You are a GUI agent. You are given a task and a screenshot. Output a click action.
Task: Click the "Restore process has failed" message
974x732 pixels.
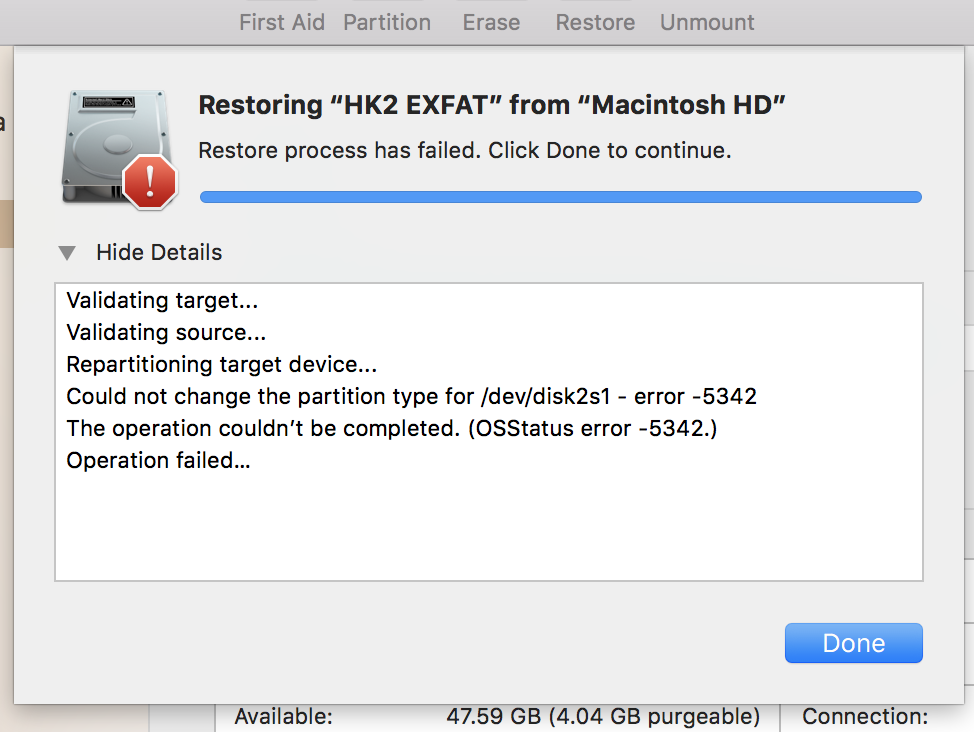465,150
